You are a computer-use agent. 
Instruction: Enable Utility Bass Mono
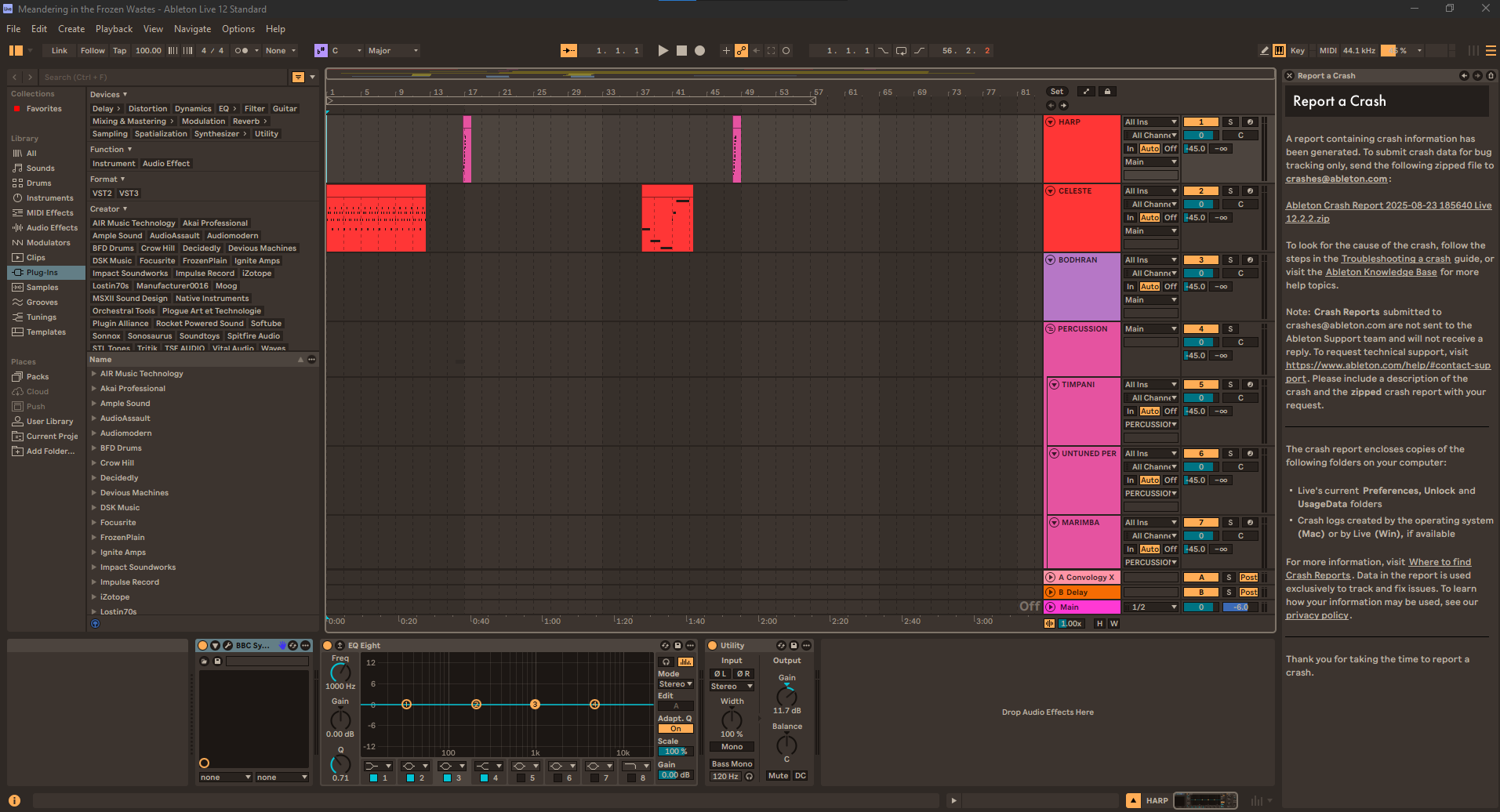[732, 764]
